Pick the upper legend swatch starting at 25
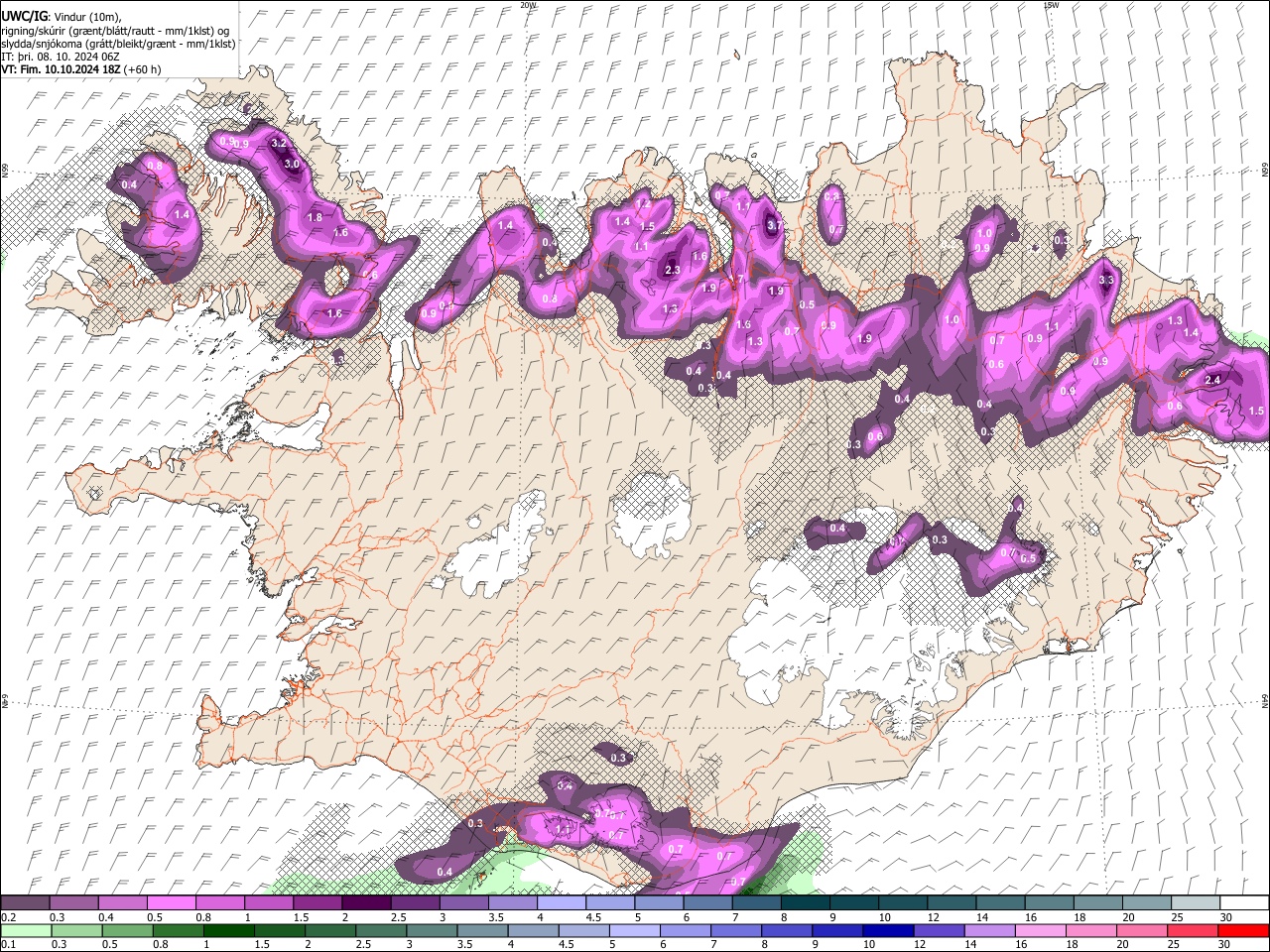 pyautogui.click(x=1197, y=903)
